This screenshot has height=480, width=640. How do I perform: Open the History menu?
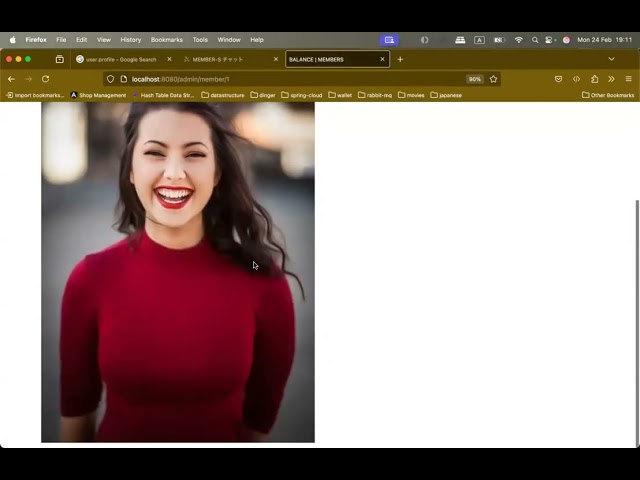click(x=131, y=40)
